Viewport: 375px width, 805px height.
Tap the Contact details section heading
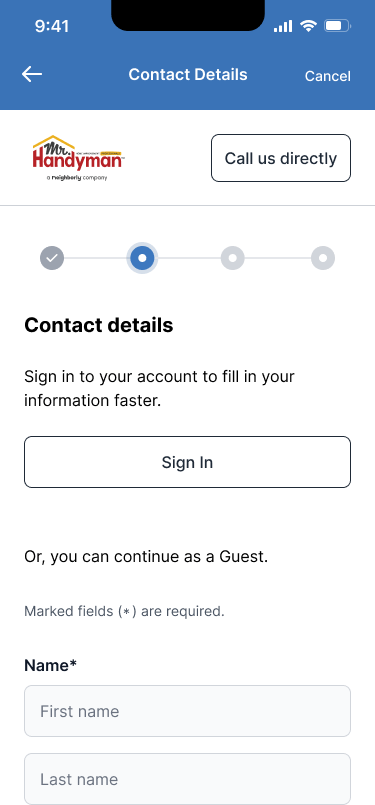click(99, 325)
